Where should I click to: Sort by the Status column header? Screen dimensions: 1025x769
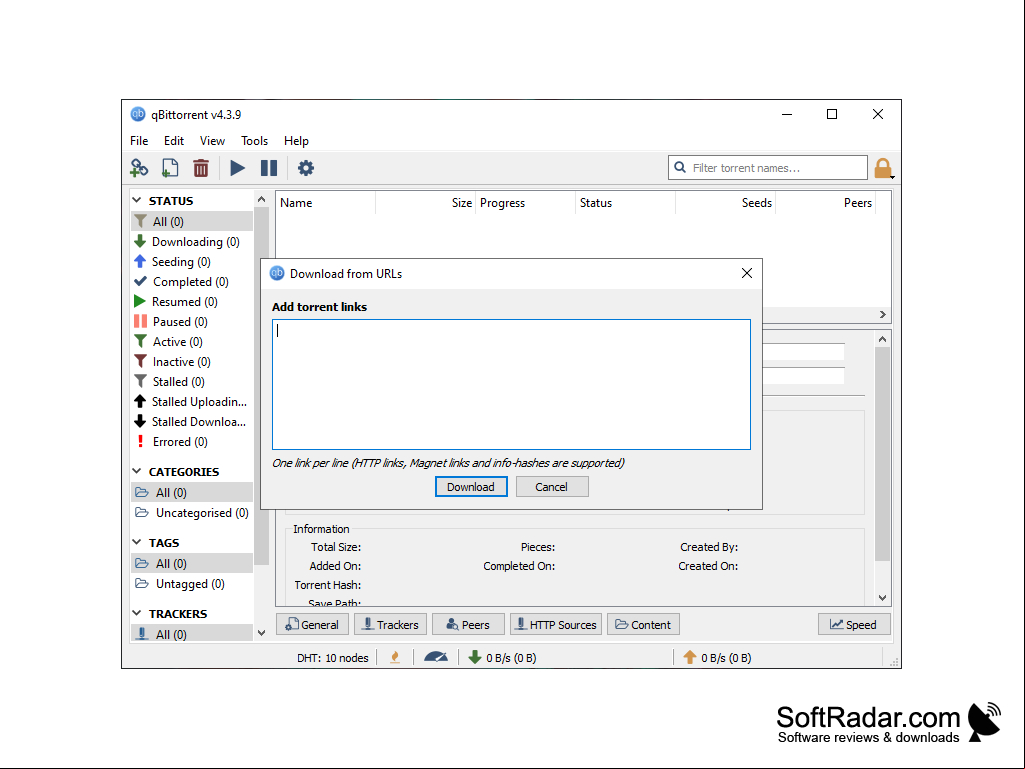[626, 203]
